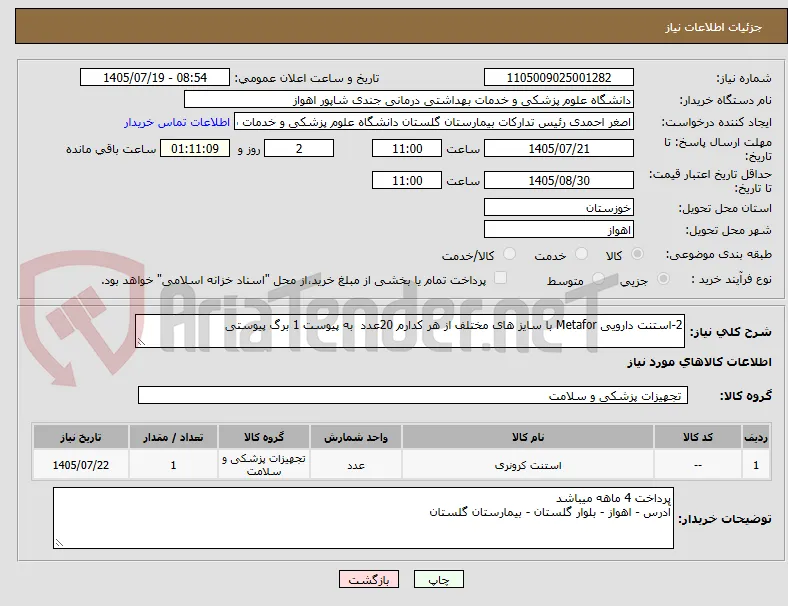Click response deadline time 11:00 field
This screenshot has height=606, width=788.
point(407,148)
